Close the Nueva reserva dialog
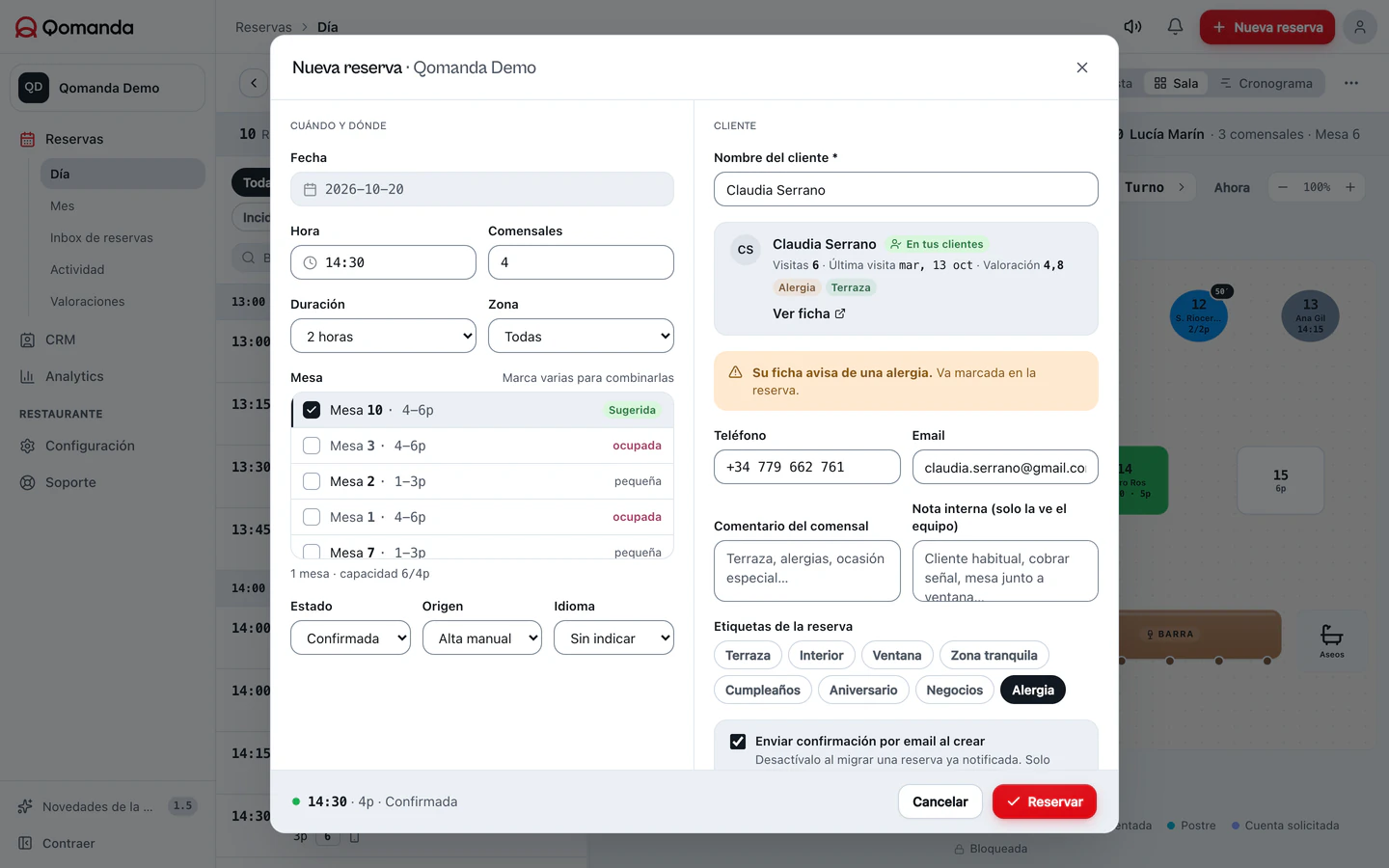 click(x=1081, y=68)
